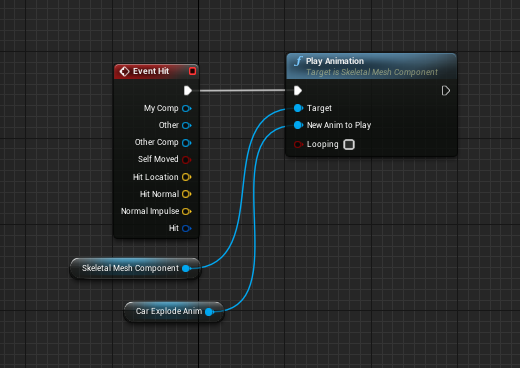Click the 'Hit Location' label
Image resolution: width=520 pixels, height=368 pixels.
pos(155,177)
